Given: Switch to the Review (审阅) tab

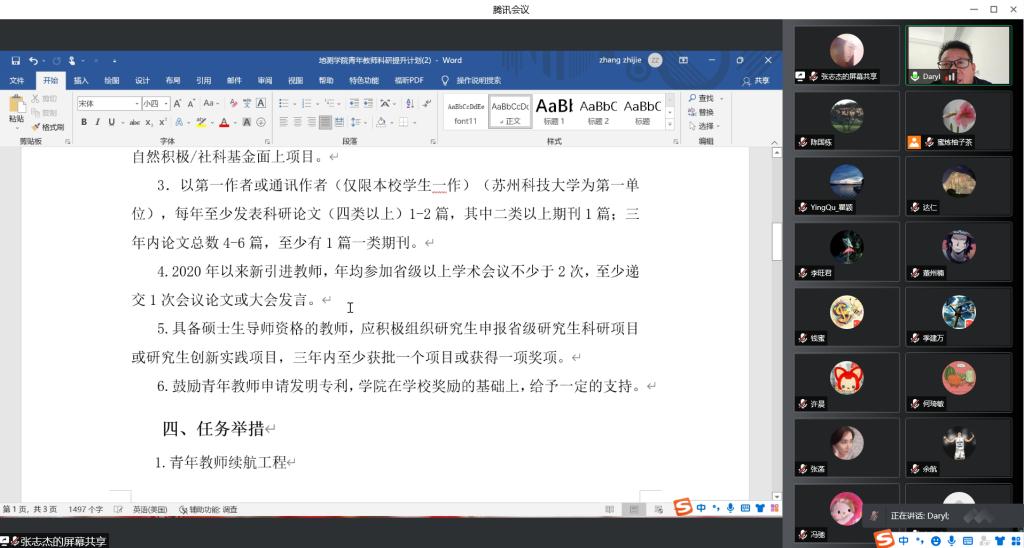Looking at the screenshot, I should point(264,80).
